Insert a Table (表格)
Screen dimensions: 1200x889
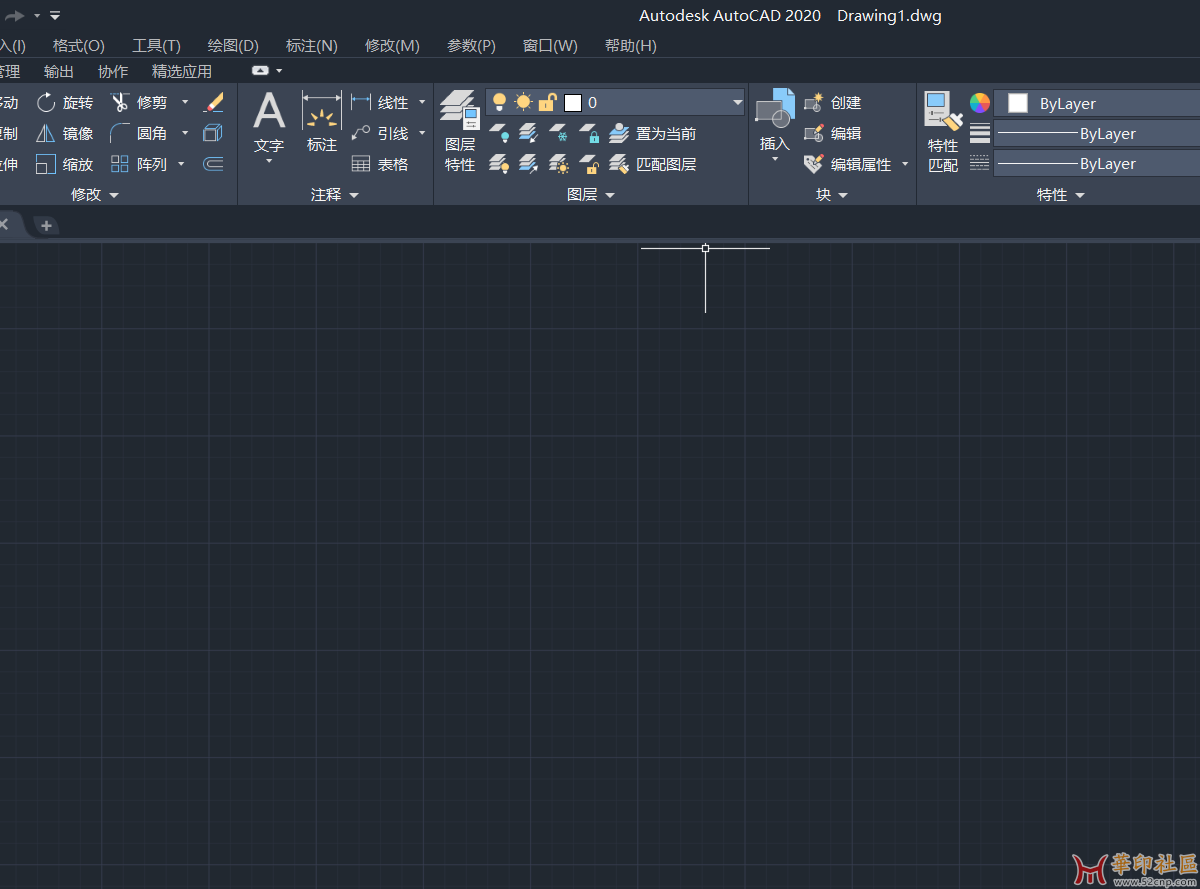point(380,164)
